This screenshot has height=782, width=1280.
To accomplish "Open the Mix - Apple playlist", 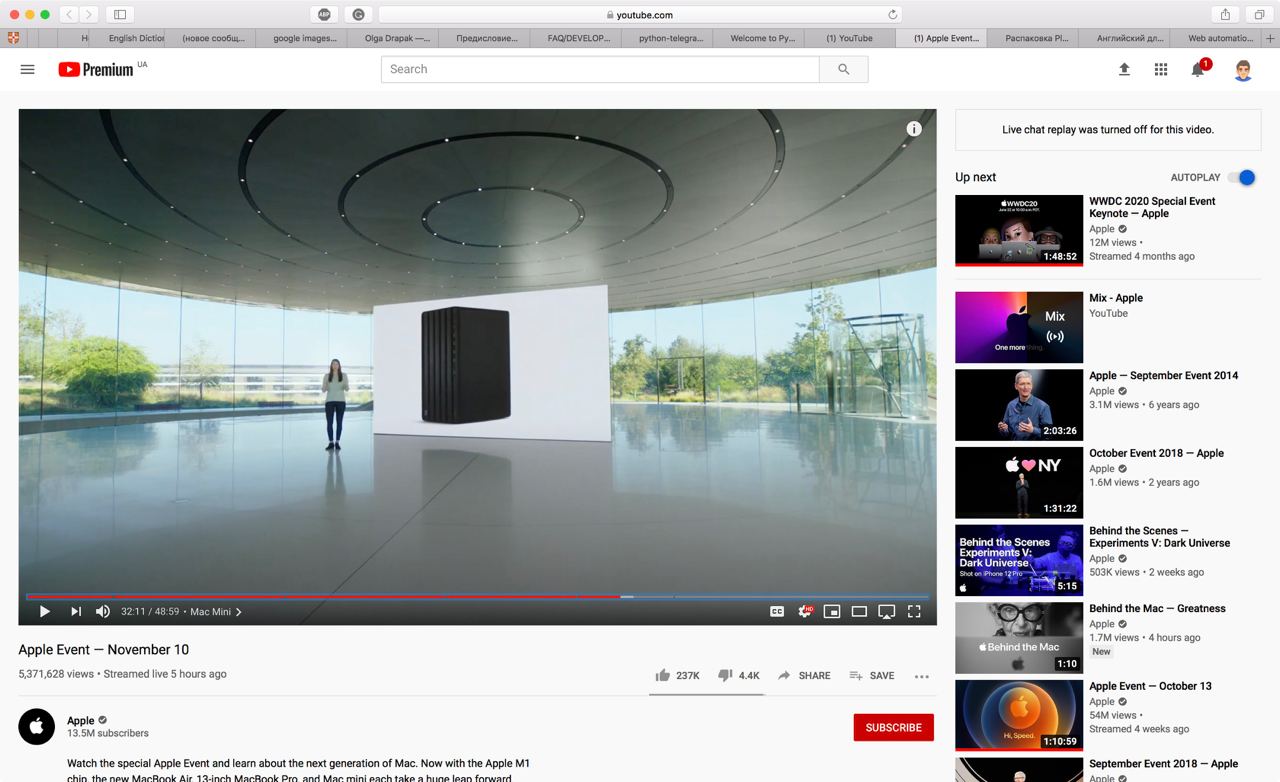I will coord(1116,298).
